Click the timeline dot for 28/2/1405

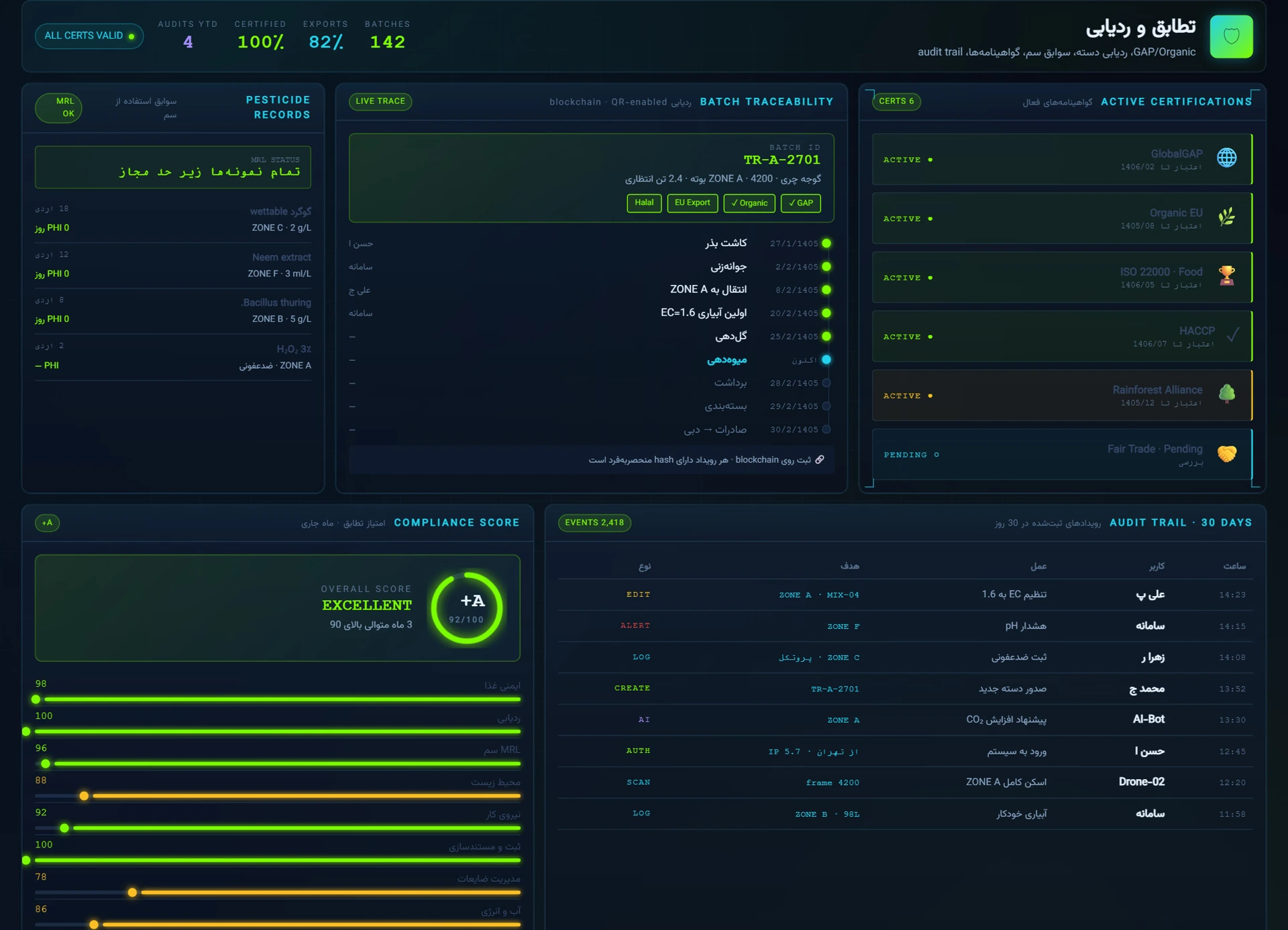coord(826,383)
